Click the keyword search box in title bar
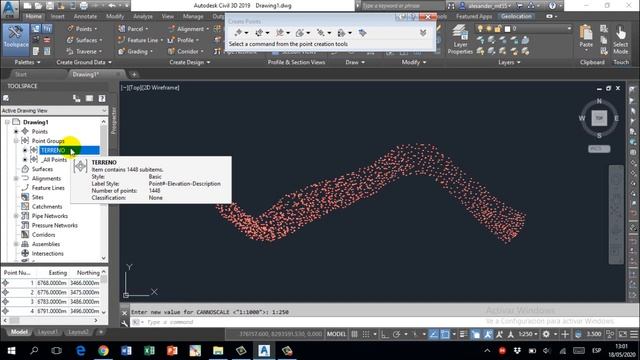 (x=402, y=6)
